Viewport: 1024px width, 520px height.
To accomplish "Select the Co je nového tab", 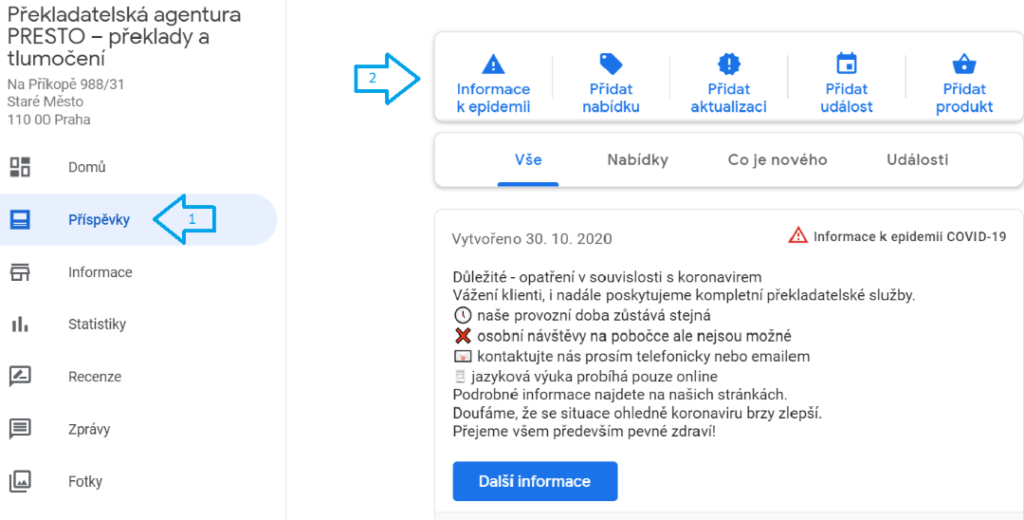I will (x=777, y=160).
